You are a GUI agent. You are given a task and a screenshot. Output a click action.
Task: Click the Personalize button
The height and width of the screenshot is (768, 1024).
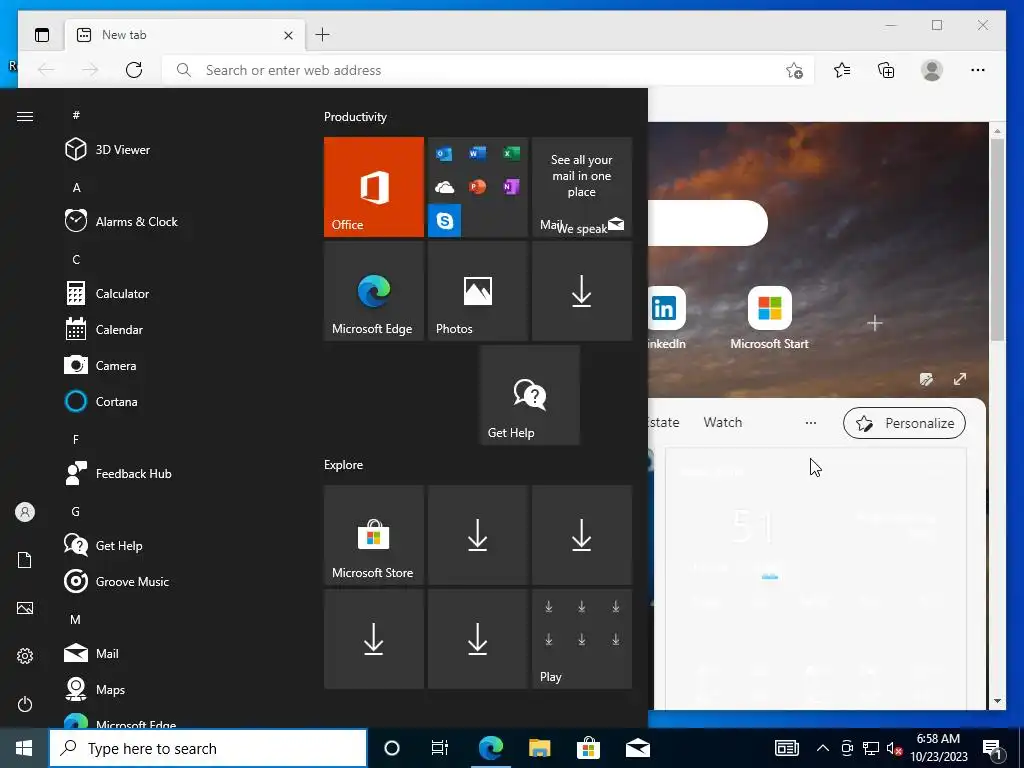[x=904, y=423]
